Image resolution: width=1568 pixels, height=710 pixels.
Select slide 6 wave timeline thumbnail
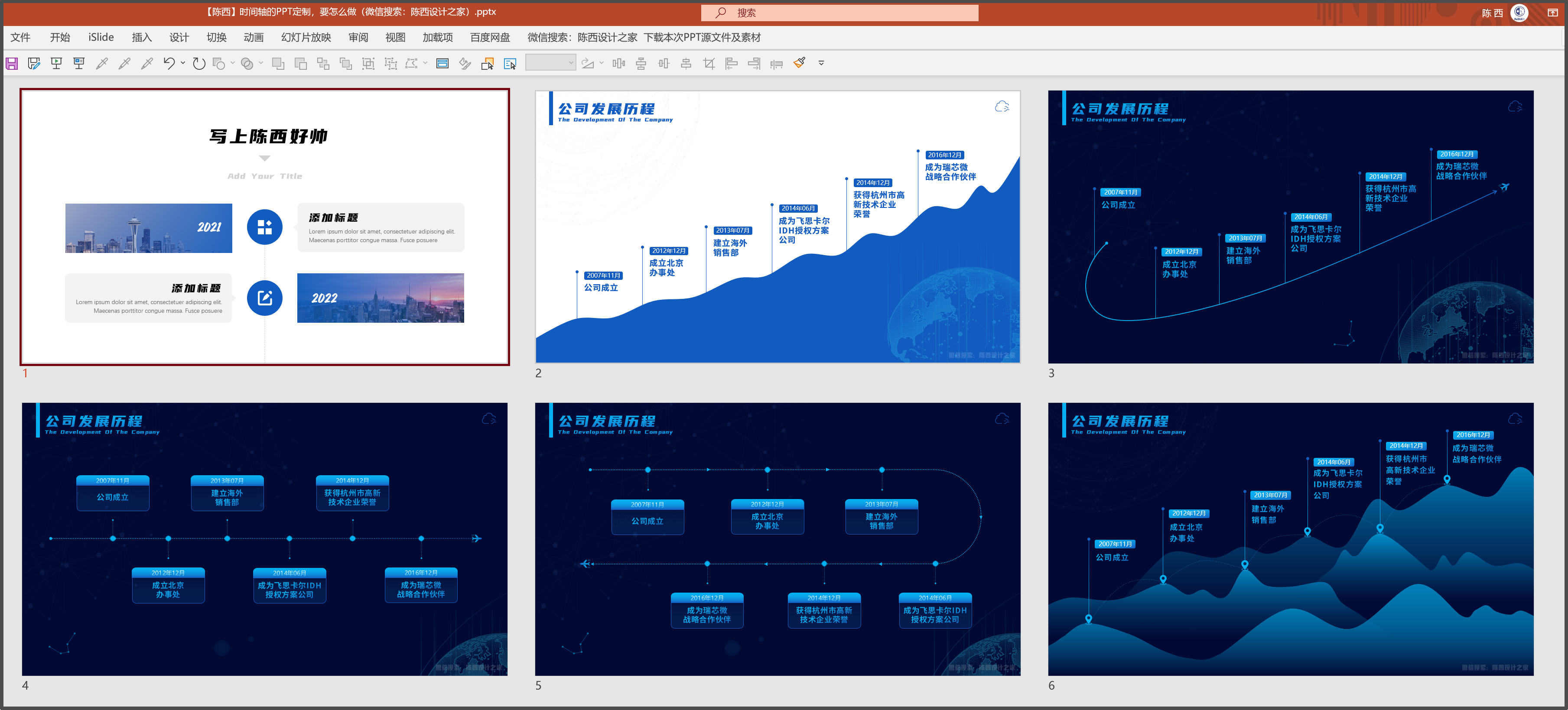click(1291, 539)
